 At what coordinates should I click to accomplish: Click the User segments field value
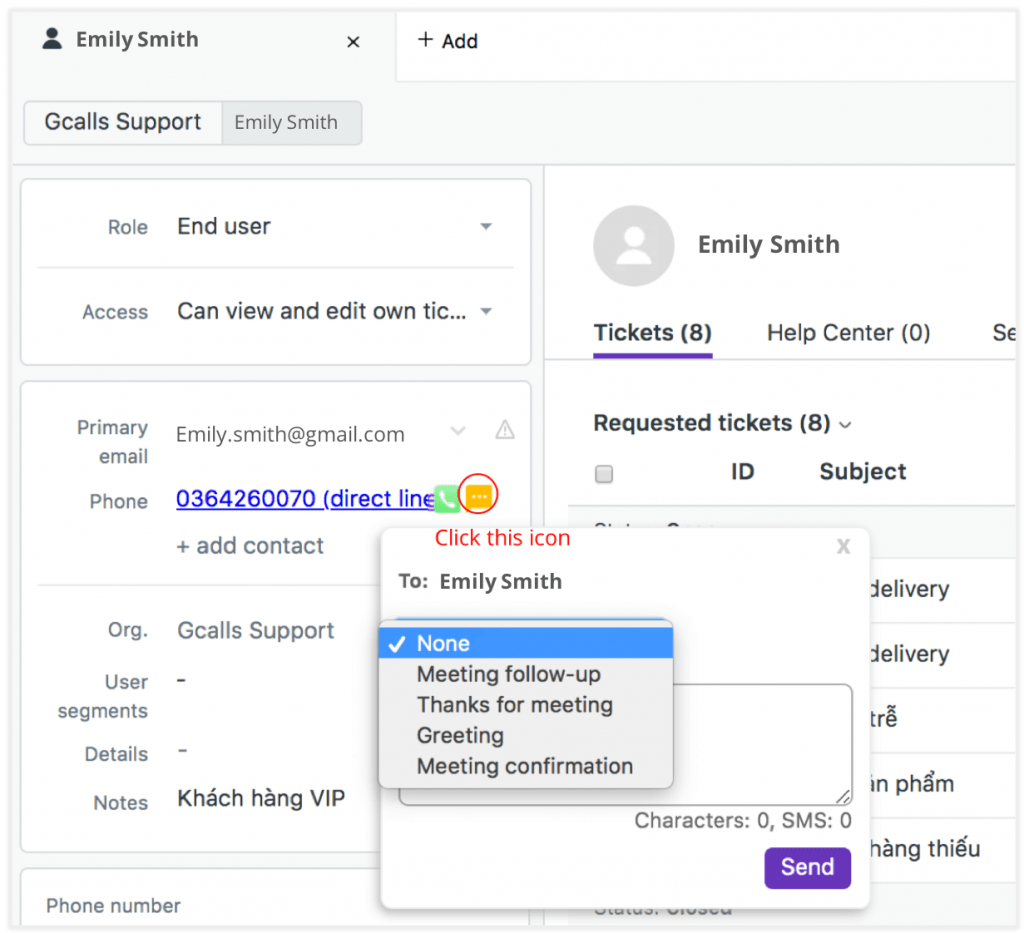[182, 681]
